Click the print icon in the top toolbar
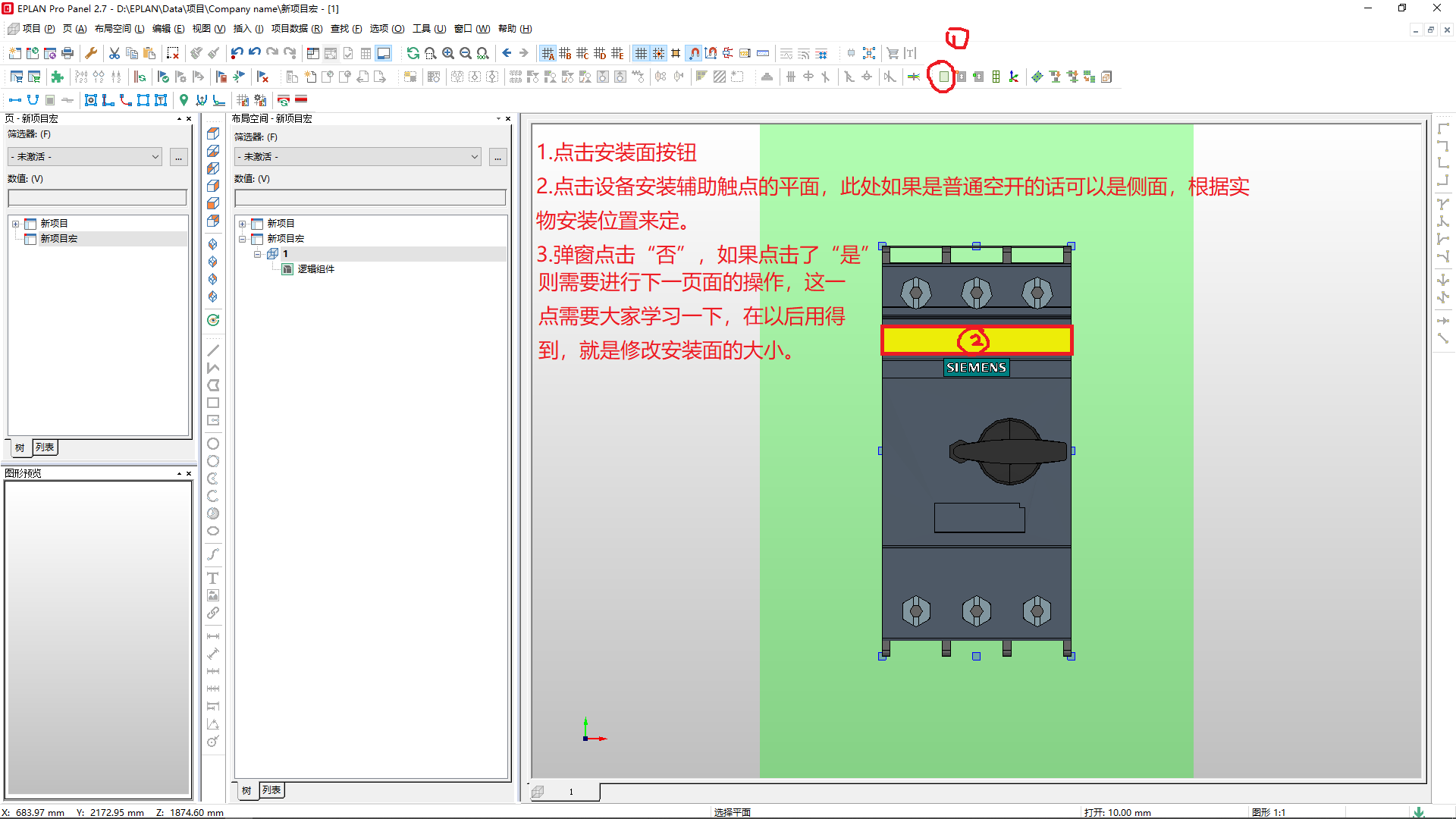The width and height of the screenshot is (1456, 819). pyautogui.click(x=67, y=53)
